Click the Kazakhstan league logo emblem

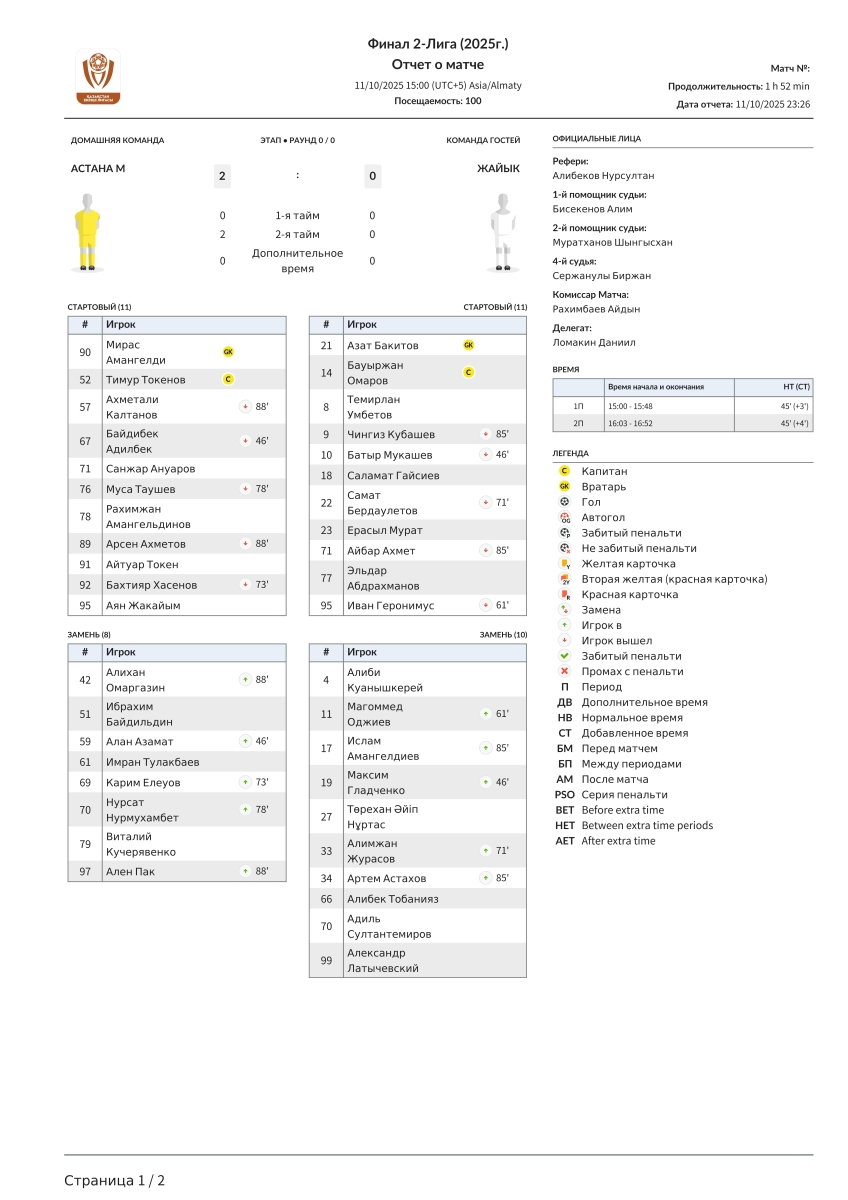pyautogui.click(x=98, y=76)
